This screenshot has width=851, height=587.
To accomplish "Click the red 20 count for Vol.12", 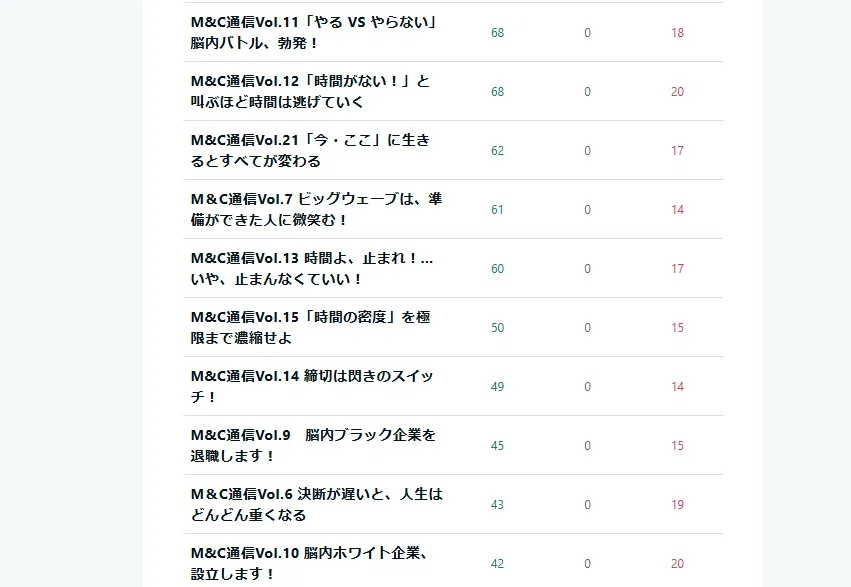I will (677, 92).
